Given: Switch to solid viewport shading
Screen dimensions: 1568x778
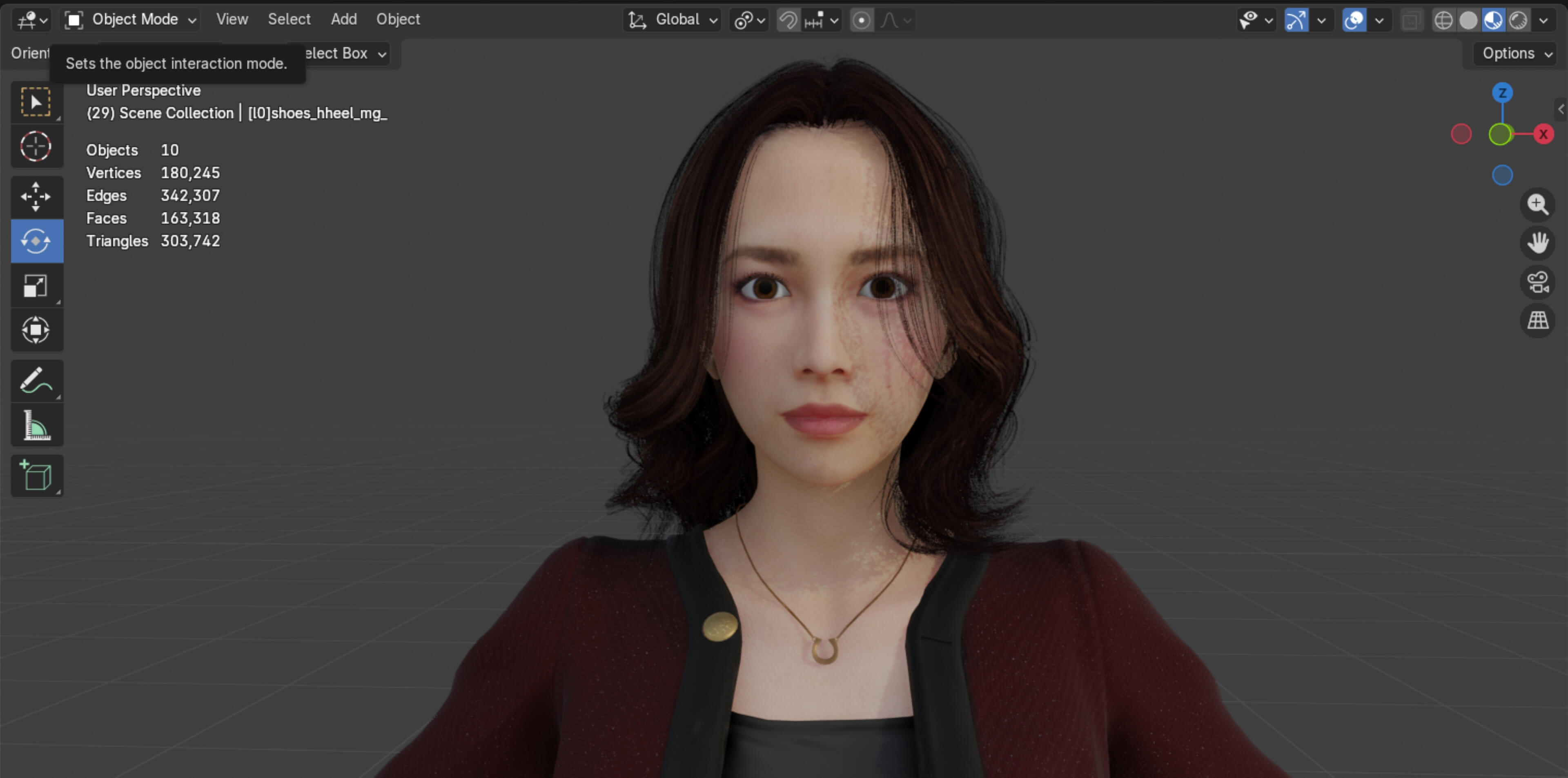Looking at the screenshot, I should (x=1468, y=21).
